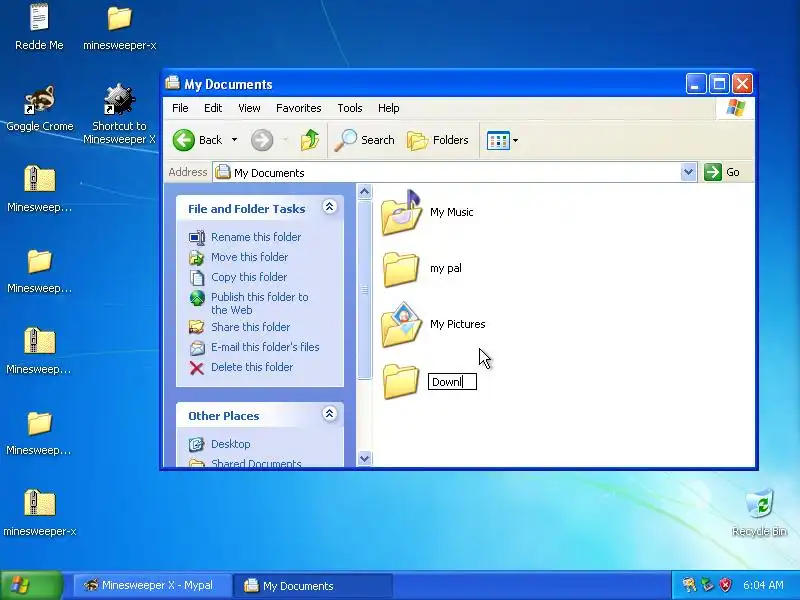Open the Search pane

point(364,140)
